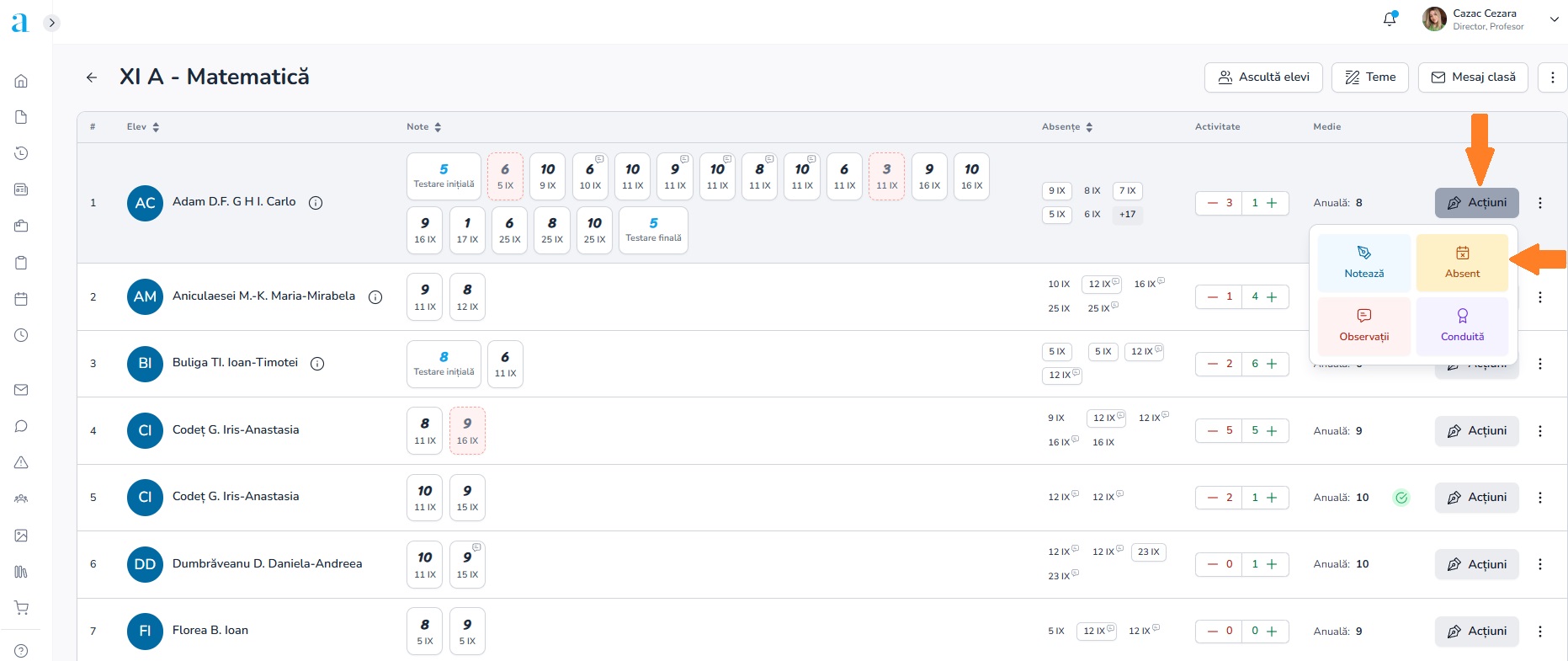Select Absent from the actions menu
The image size is (1568, 661).
(1462, 263)
